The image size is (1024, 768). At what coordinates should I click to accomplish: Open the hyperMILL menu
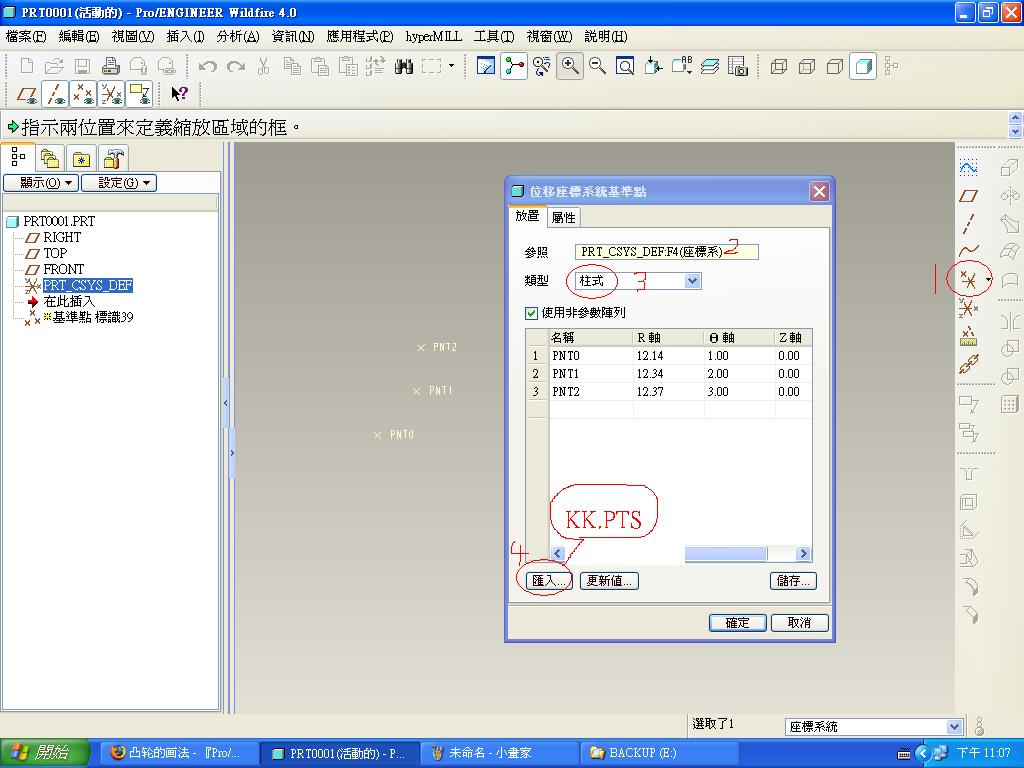[x=433, y=37]
